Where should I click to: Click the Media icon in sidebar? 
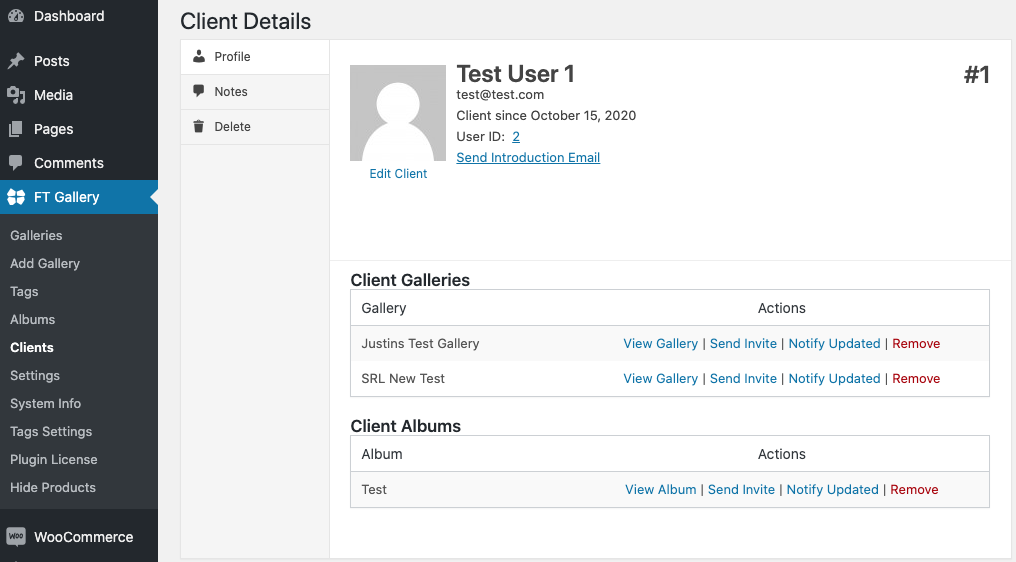point(16,95)
